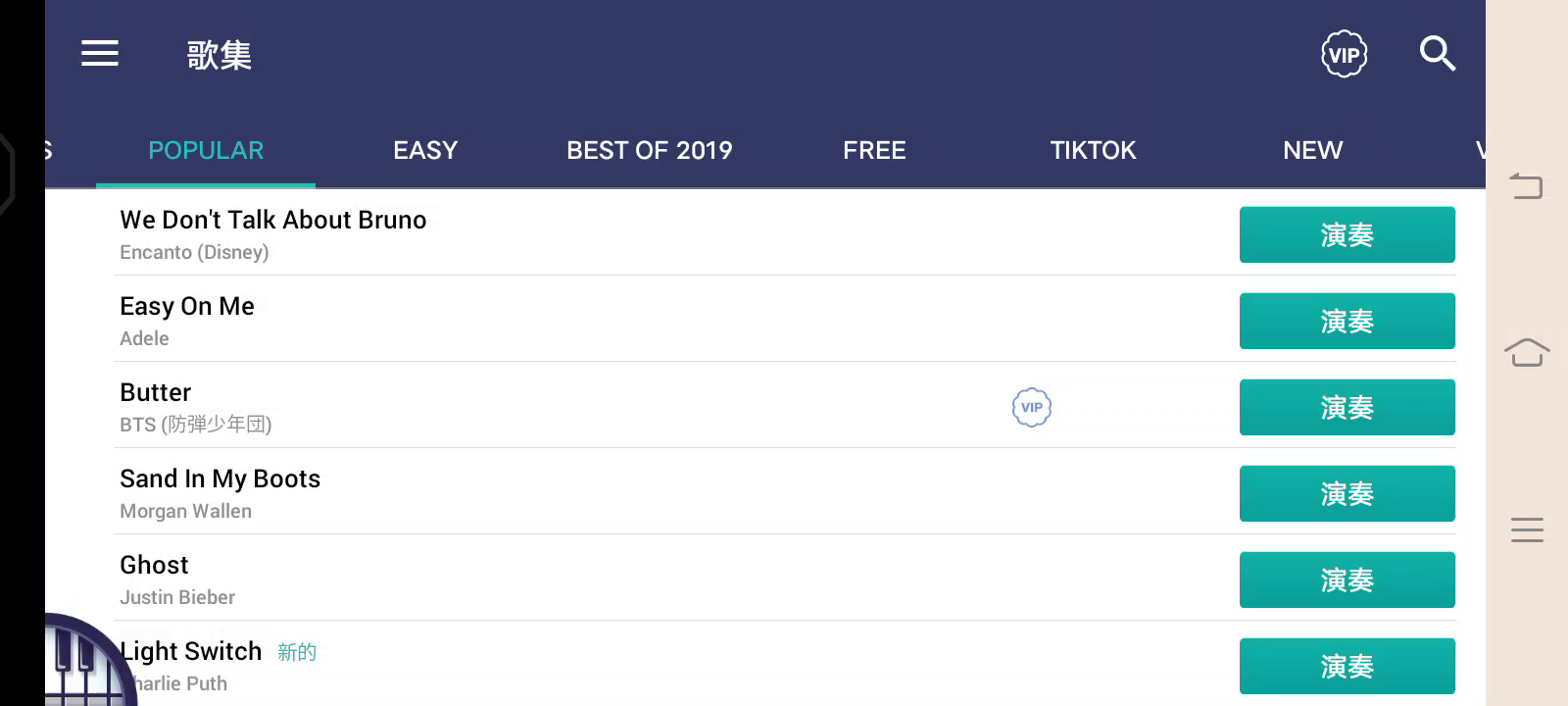Screen dimensions: 1568x706
Task: Open the Android recent apps menu icon
Action: (1526, 529)
